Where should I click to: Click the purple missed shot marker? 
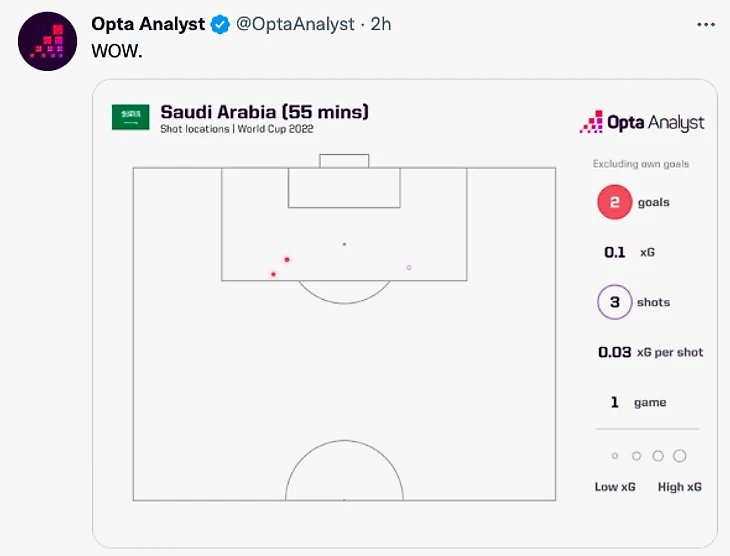[409, 268]
